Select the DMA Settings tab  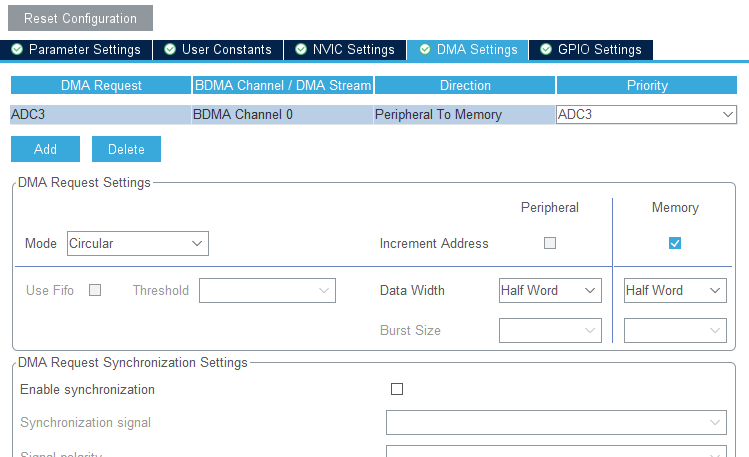tap(468, 49)
